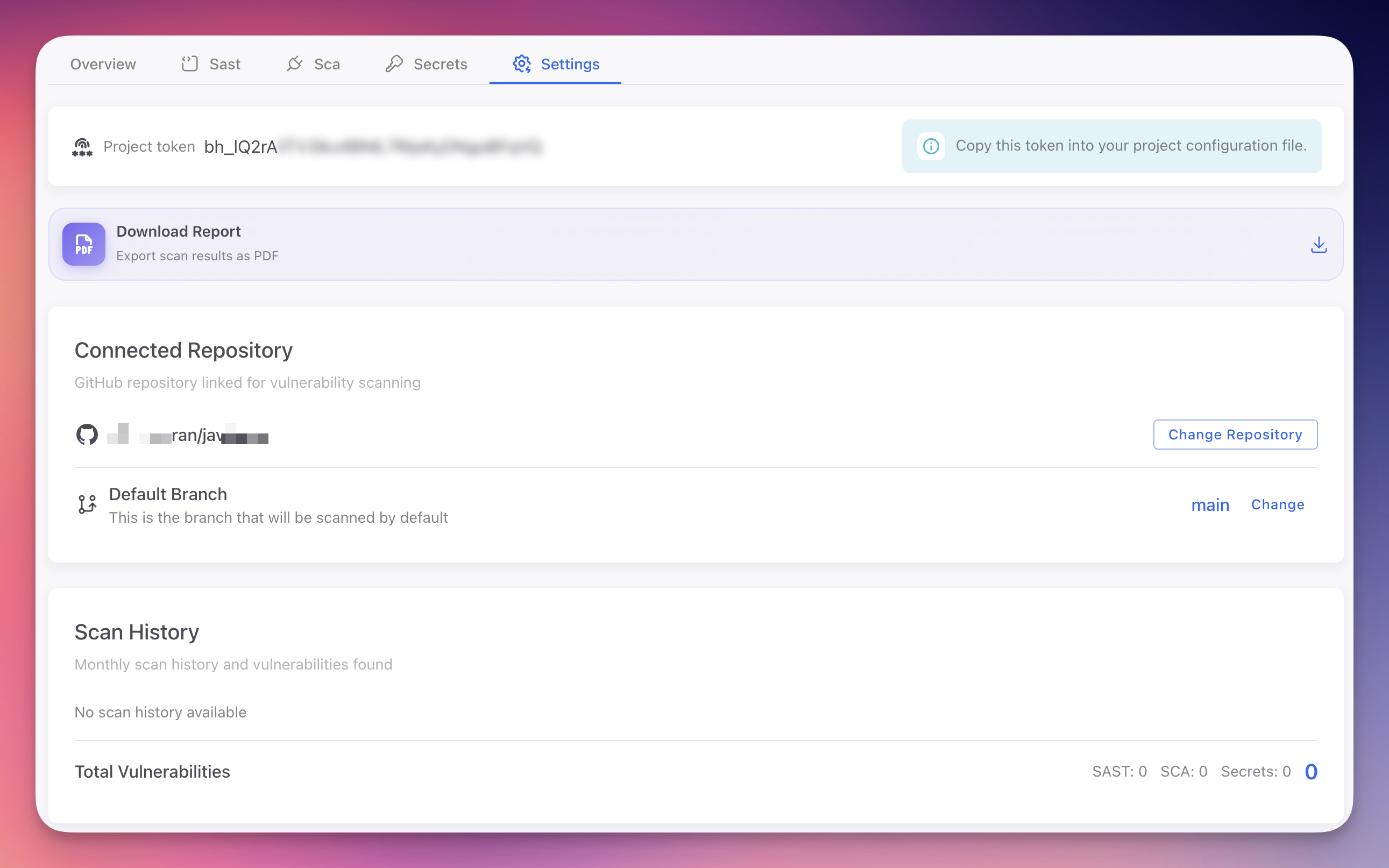This screenshot has width=1389, height=868.
Task: Switch to the Settings tab
Action: (570, 63)
